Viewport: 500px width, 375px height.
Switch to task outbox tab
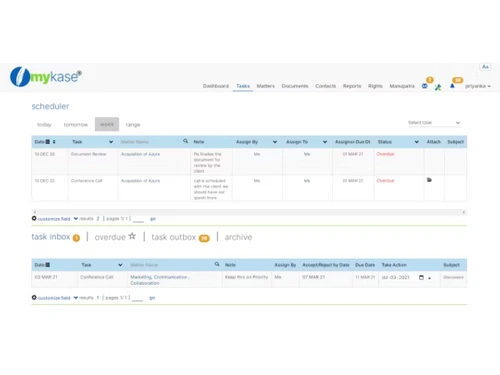pyautogui.click(x=174, y=237)
